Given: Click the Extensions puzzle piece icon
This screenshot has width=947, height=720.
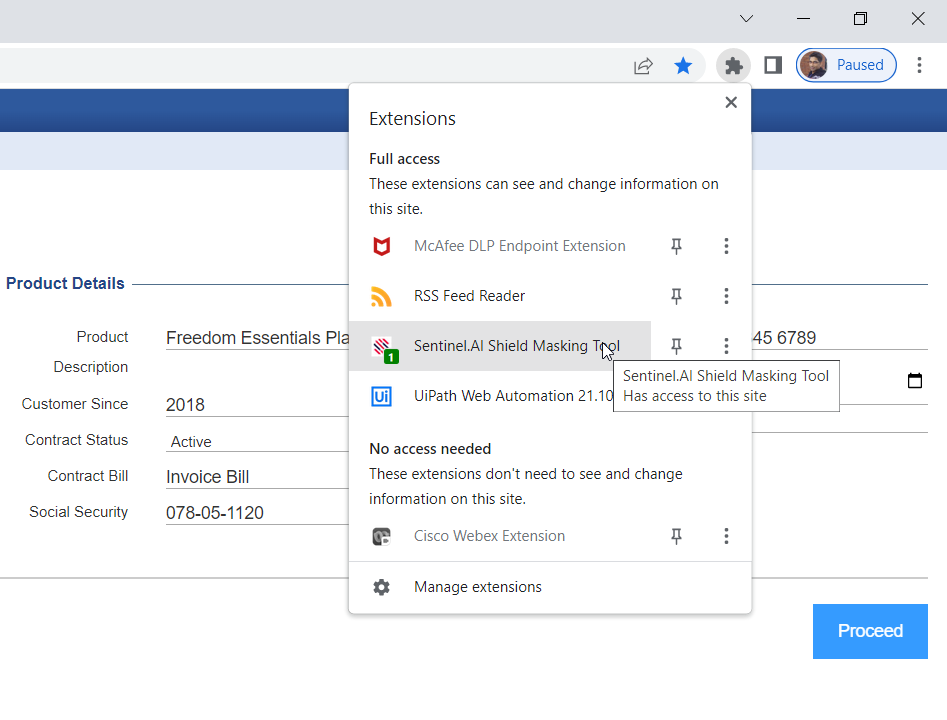Looking at the screenshot, I should coord(734,66).
